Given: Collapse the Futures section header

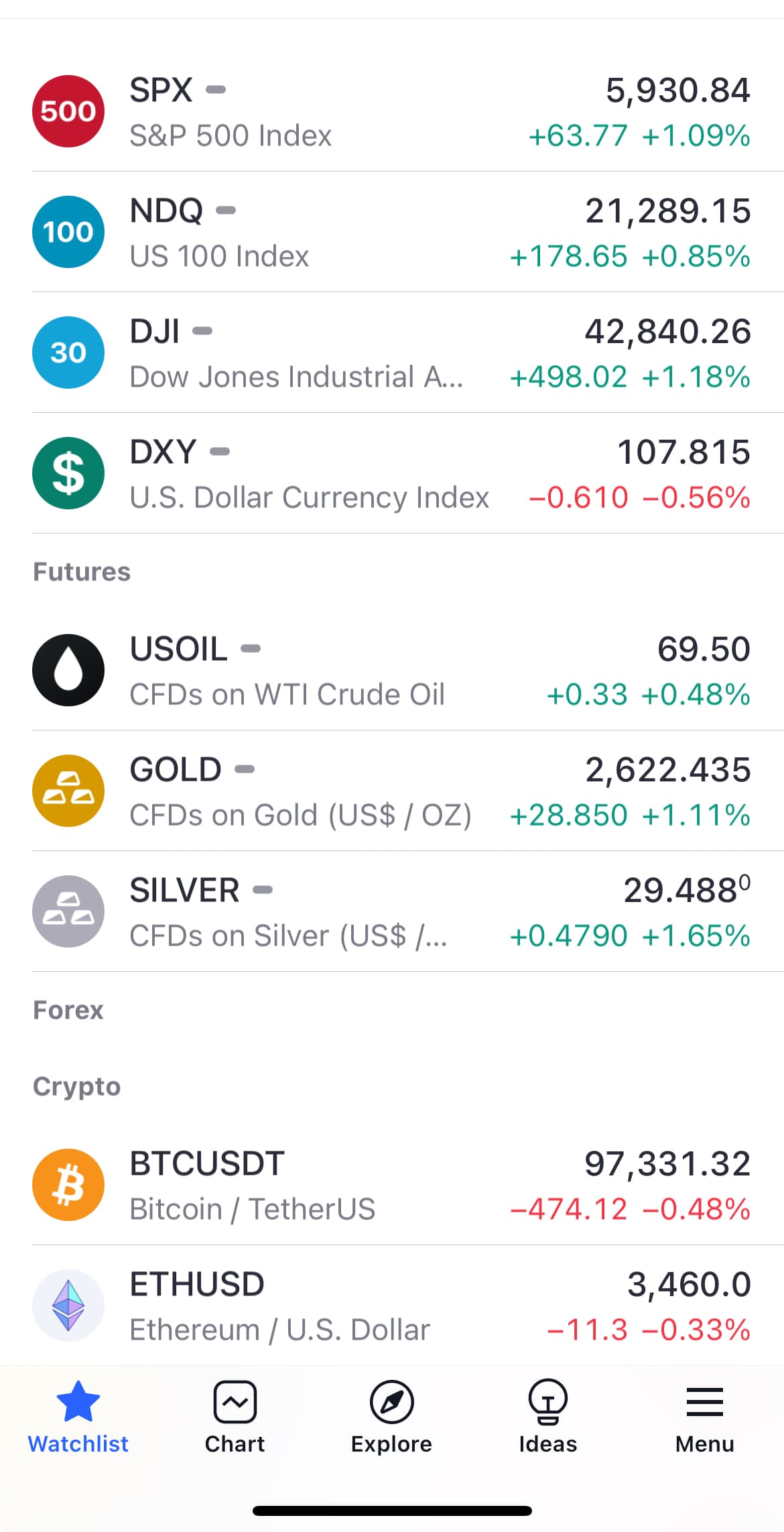Looking at the screenshot, I should point(82,572).
